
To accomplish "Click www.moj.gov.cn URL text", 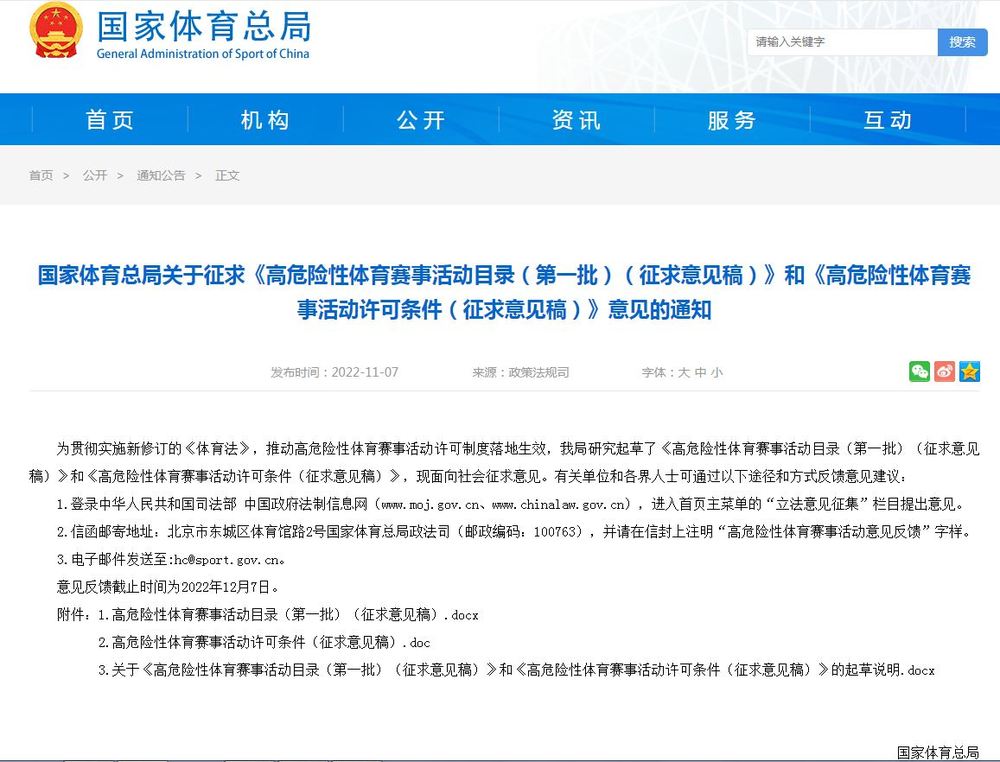I will [x=430, y=504].
